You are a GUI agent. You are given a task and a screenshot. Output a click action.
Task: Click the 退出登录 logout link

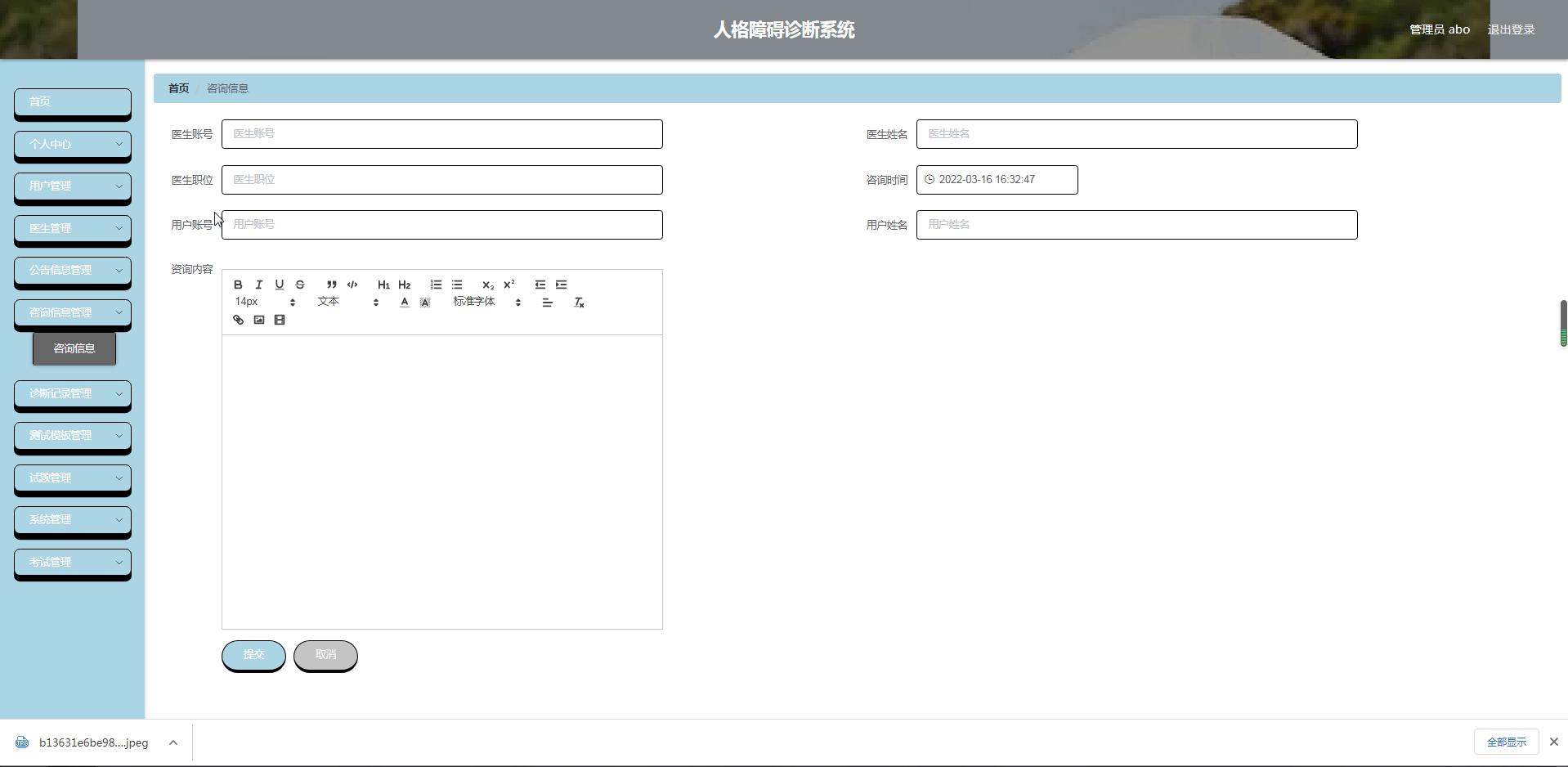pos(1511,29)
